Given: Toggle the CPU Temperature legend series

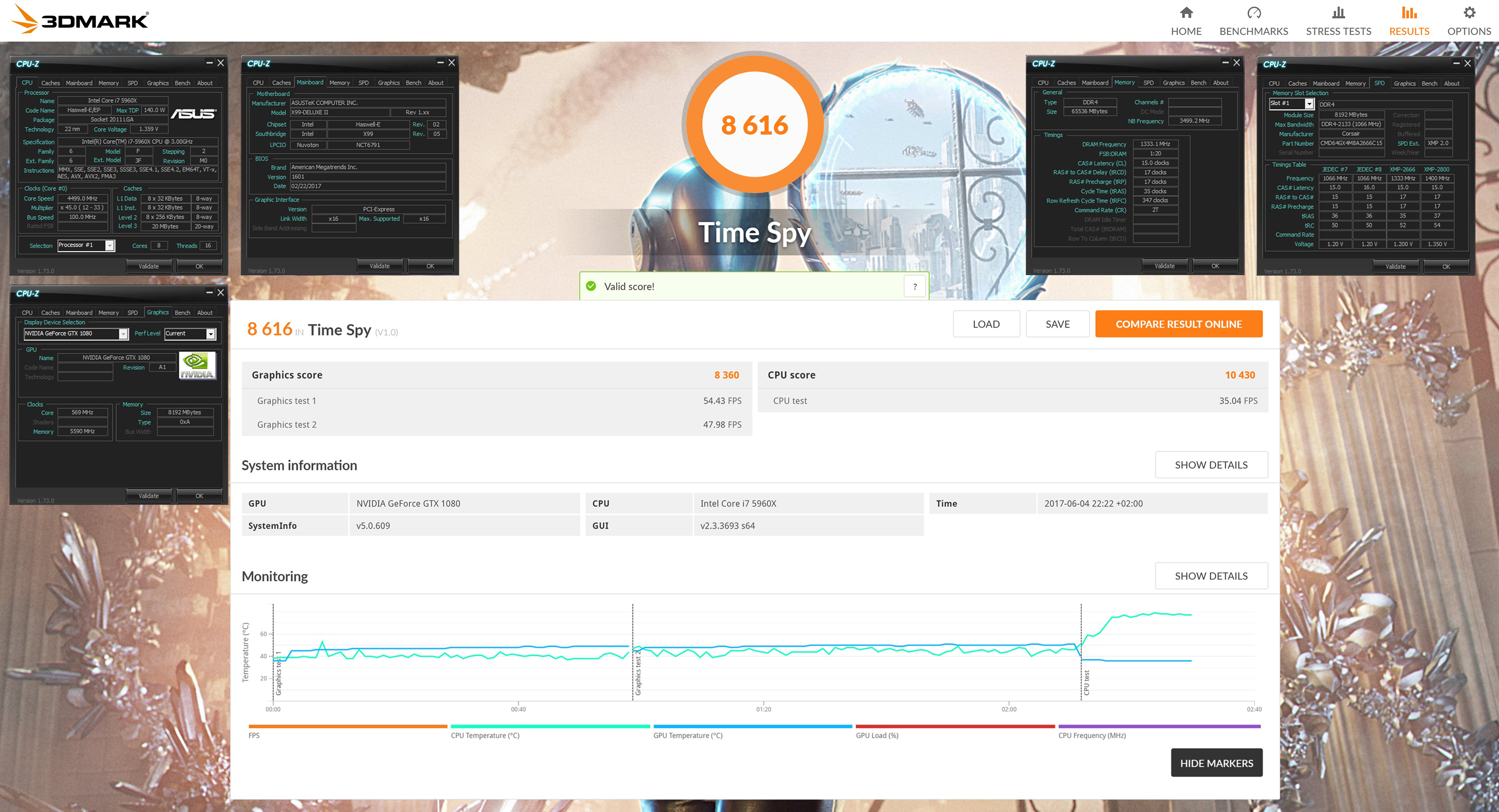Looking at the screenshot, I should click(550, 731).
